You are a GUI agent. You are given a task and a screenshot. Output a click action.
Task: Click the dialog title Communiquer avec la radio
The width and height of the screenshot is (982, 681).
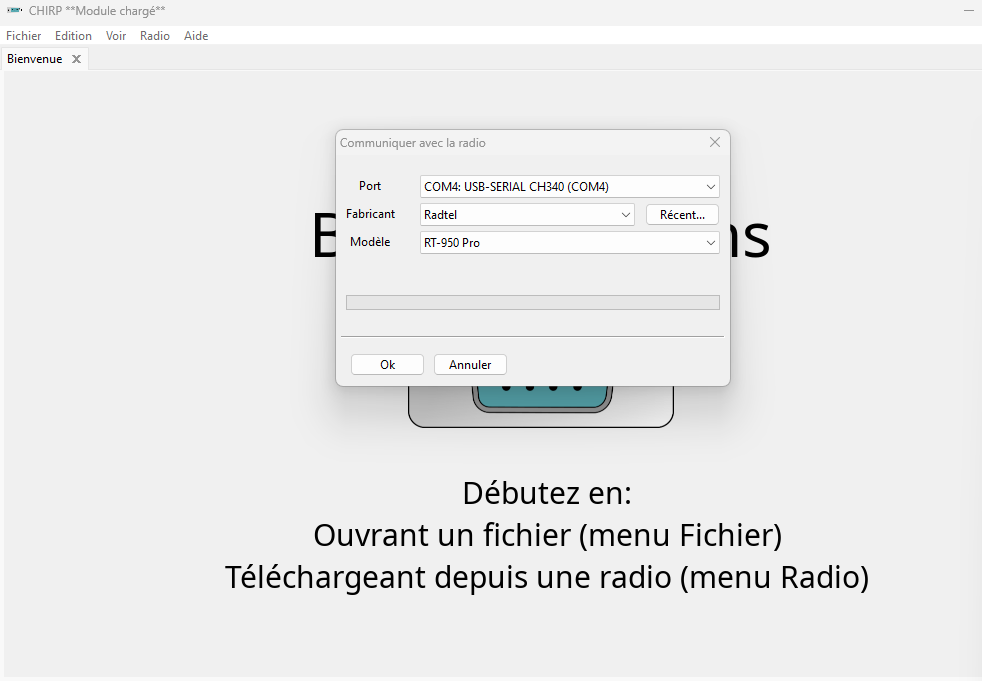[413, 143]
